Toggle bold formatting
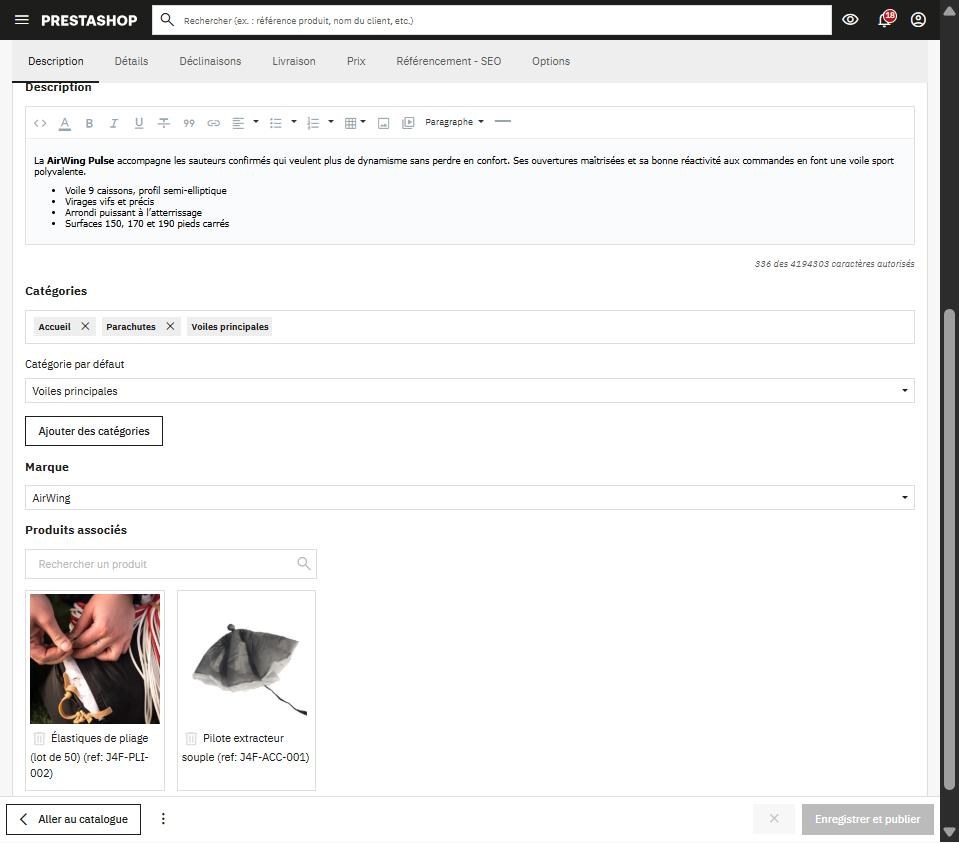 (x=89, y=123)
